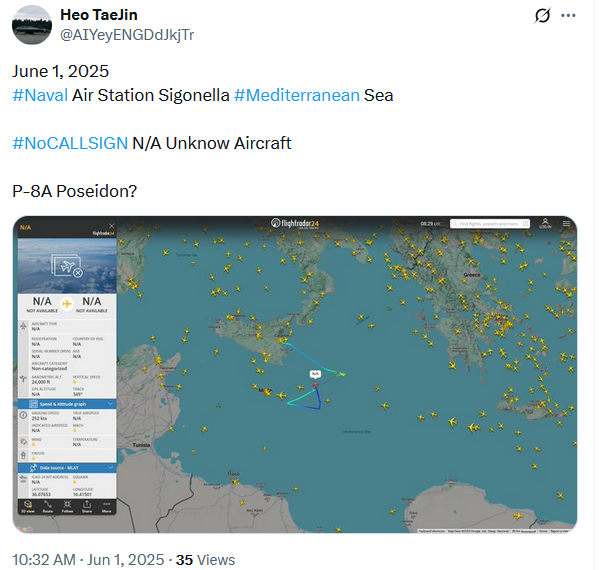This screenshot has height=570, width=603.
Task: Expand the Speed & Altitude graph section
Action: tap(67, 404)
